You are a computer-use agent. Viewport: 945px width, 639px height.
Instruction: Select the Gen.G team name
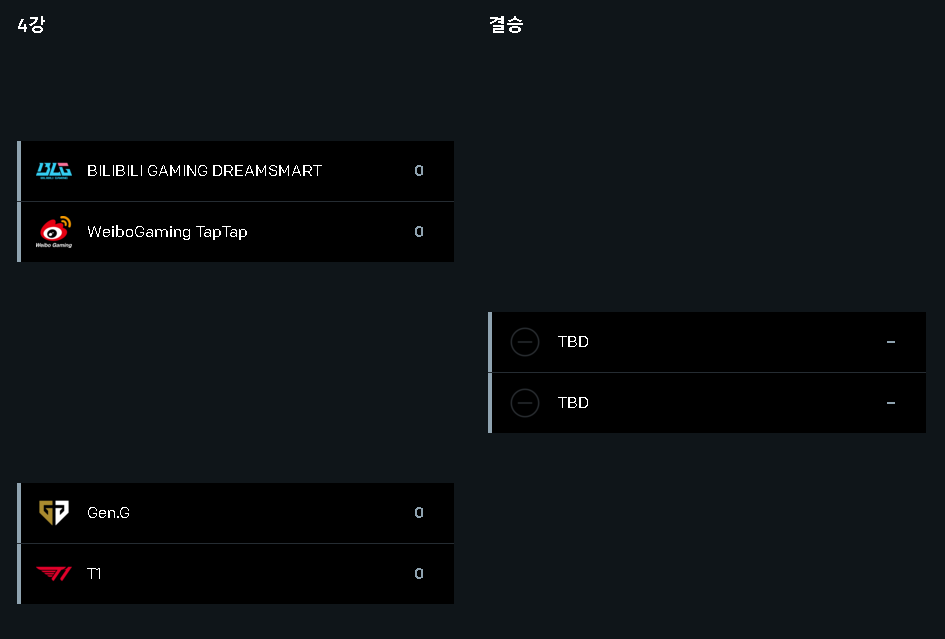click(108, 513)
